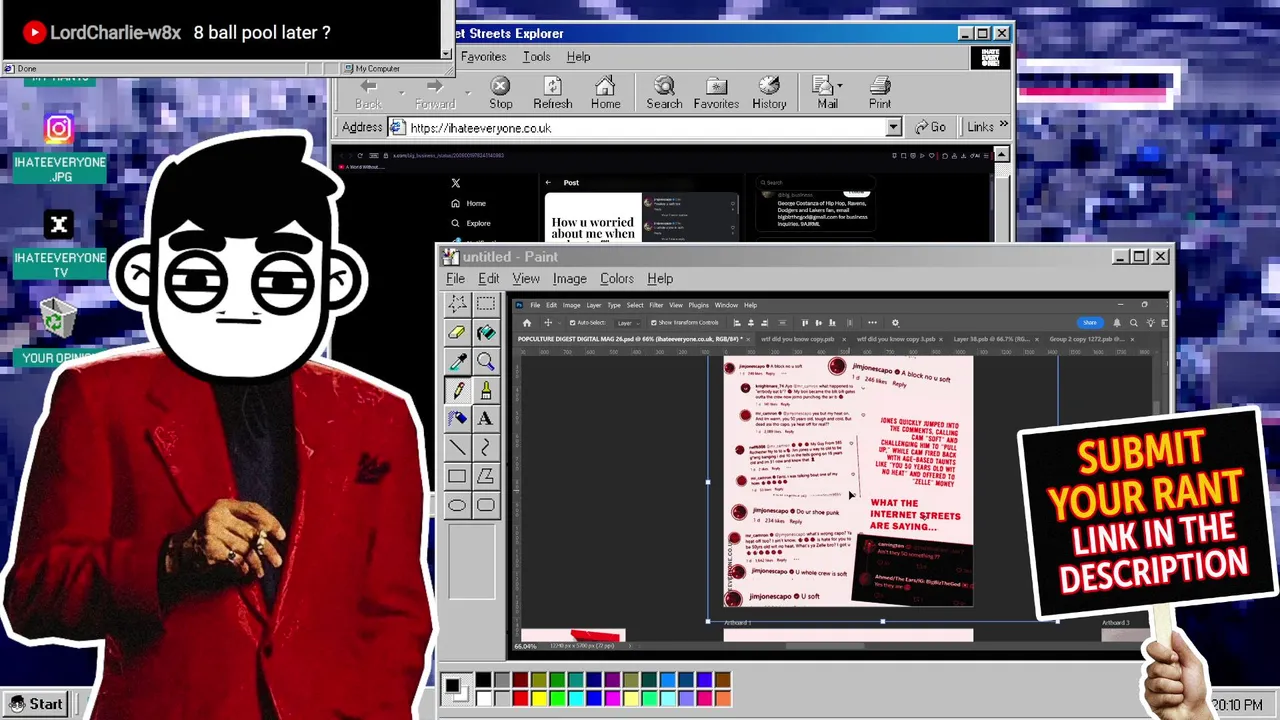Click the browser Forward button
This screenshot has height=720, width=1280.
tap(435, 94)
